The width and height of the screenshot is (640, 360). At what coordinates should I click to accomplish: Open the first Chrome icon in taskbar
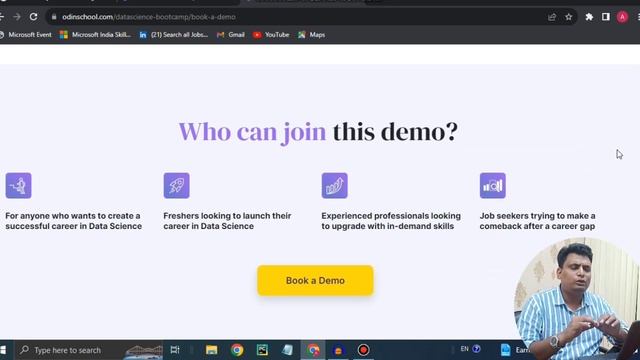pos(237,350)
